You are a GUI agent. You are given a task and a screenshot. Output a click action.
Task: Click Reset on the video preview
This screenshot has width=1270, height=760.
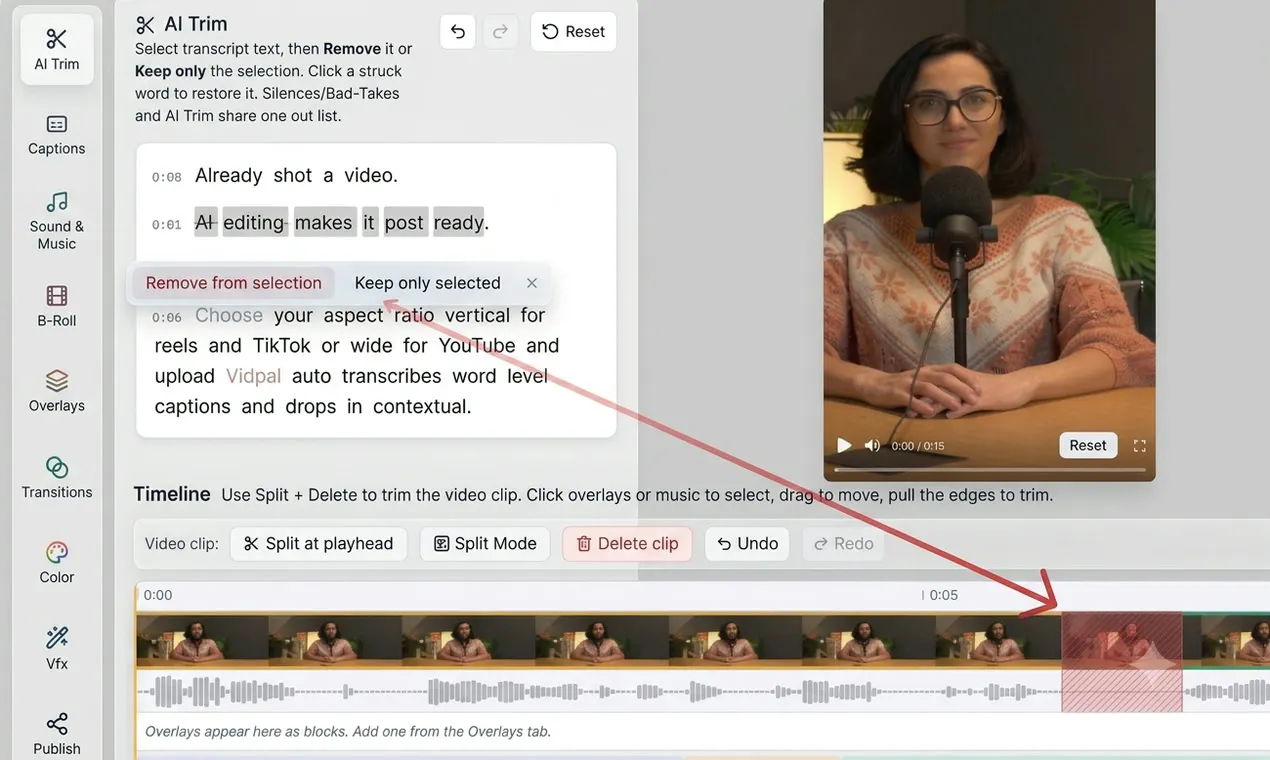(x=1088, y=445)
